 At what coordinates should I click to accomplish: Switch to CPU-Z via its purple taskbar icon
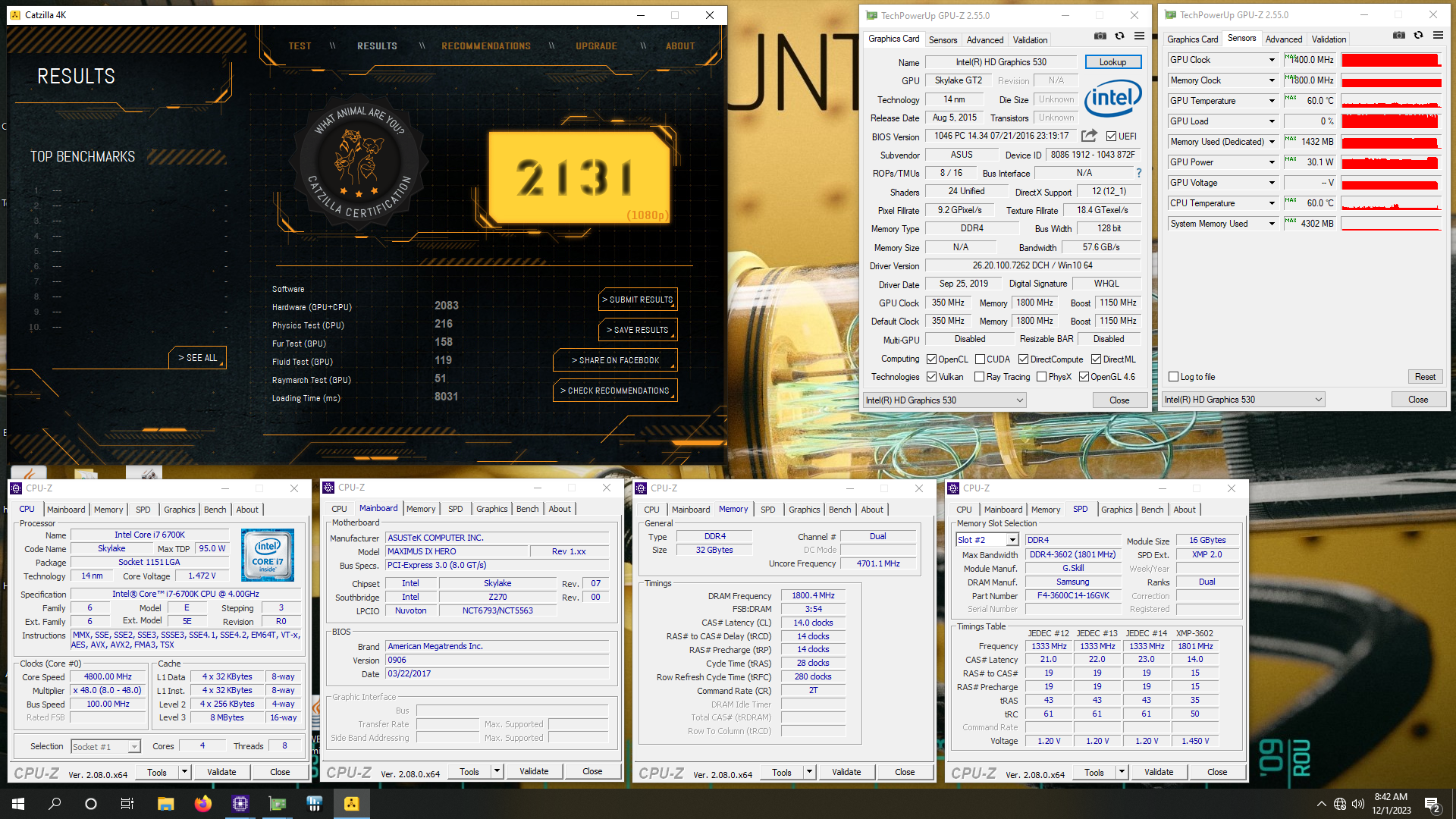point(240,804)
